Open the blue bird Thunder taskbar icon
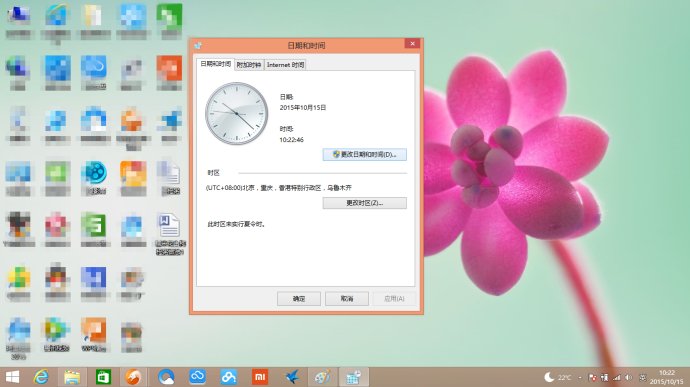The height and width of the screenshot is (387, 690). [x=292, y=377]
